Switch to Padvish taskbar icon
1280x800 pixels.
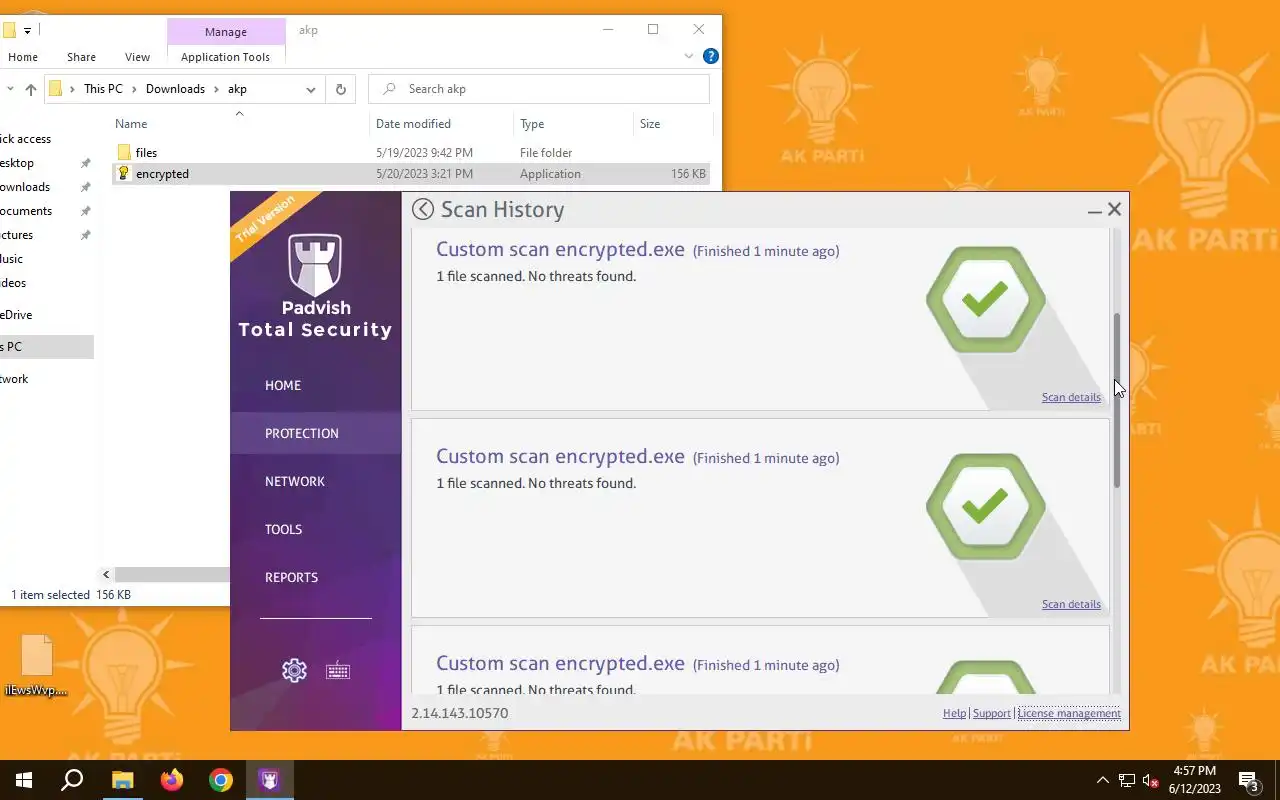click(269, 780)
